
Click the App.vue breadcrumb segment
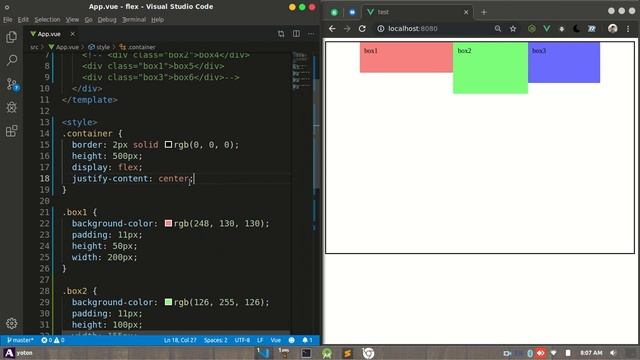point(64,47)
